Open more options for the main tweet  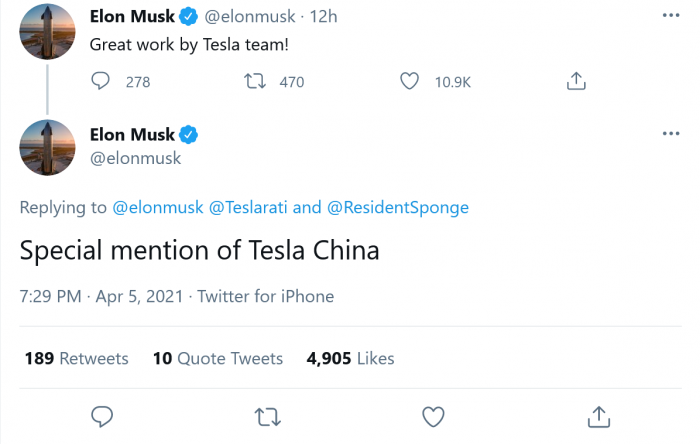tap(668, 134)
